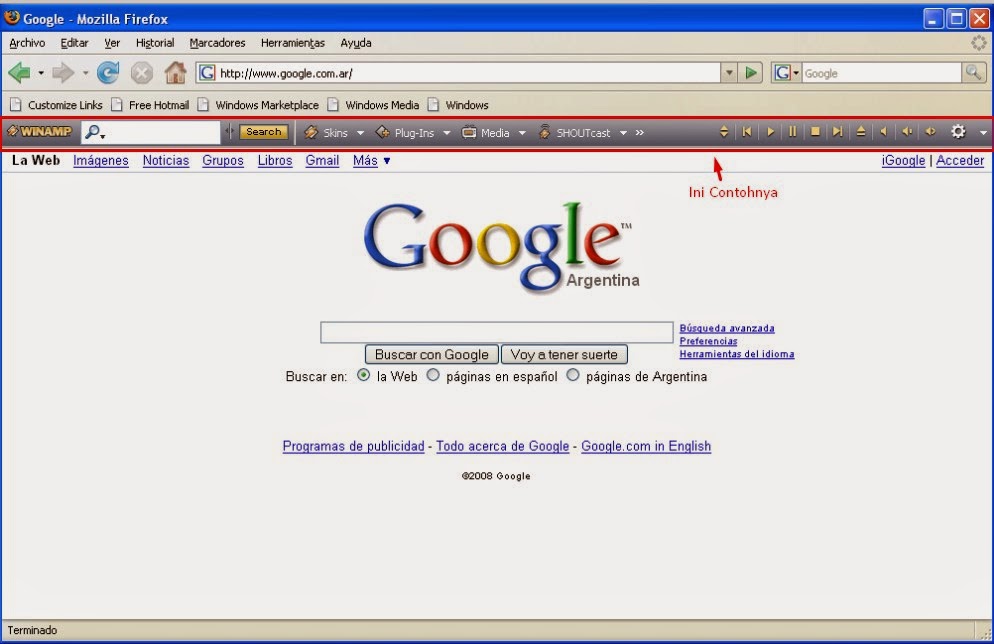
Task: Select the 'páginas de Argentina' option
Action: pyautogui.click(x=573, y=375)
